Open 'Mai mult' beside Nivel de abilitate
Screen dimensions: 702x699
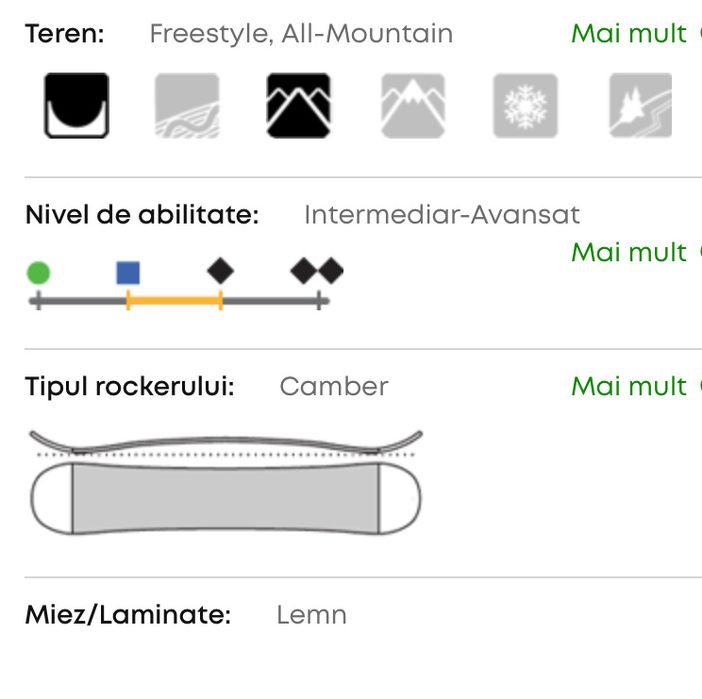coord(629,252)
